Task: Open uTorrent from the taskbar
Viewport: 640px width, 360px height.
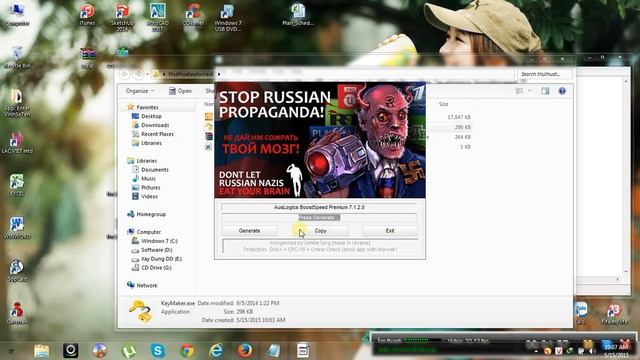Action: tap(129, 351)
